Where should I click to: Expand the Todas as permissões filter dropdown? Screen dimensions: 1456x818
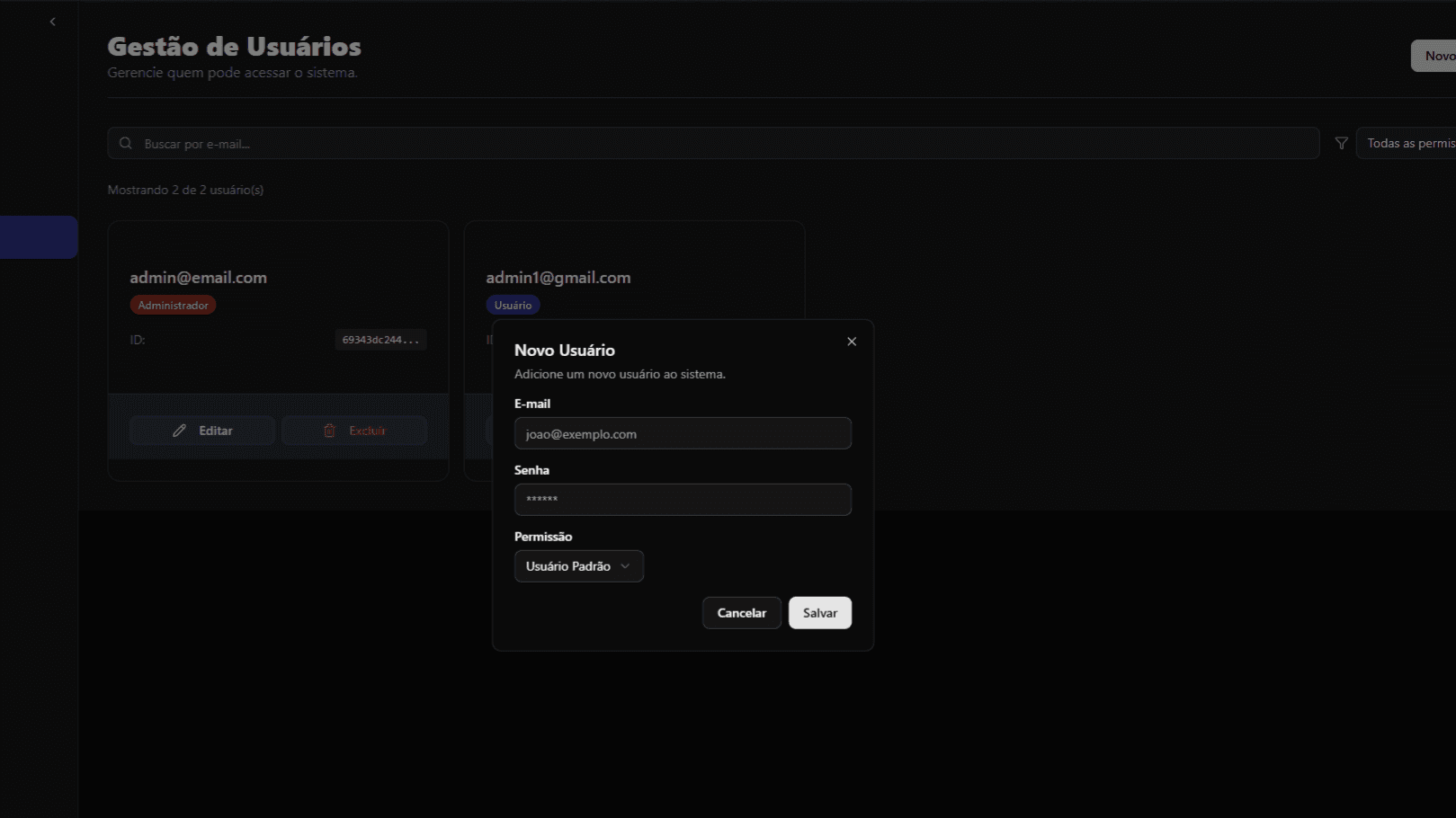pos(1408,144)
